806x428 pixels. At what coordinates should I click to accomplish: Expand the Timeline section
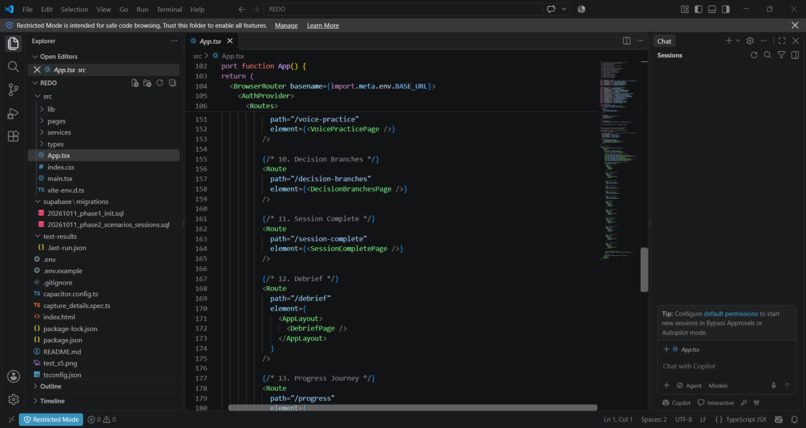(52, 401)
